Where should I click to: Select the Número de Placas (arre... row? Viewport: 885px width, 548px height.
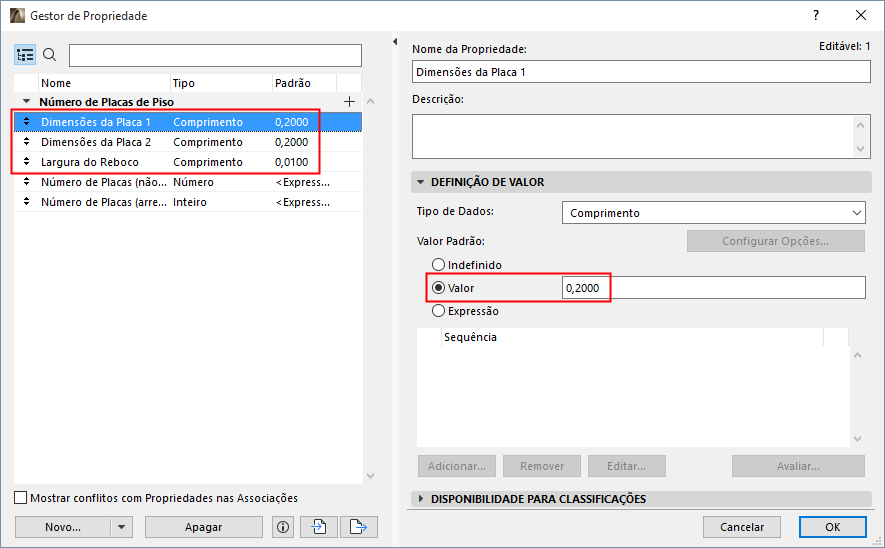pos(187,201)
